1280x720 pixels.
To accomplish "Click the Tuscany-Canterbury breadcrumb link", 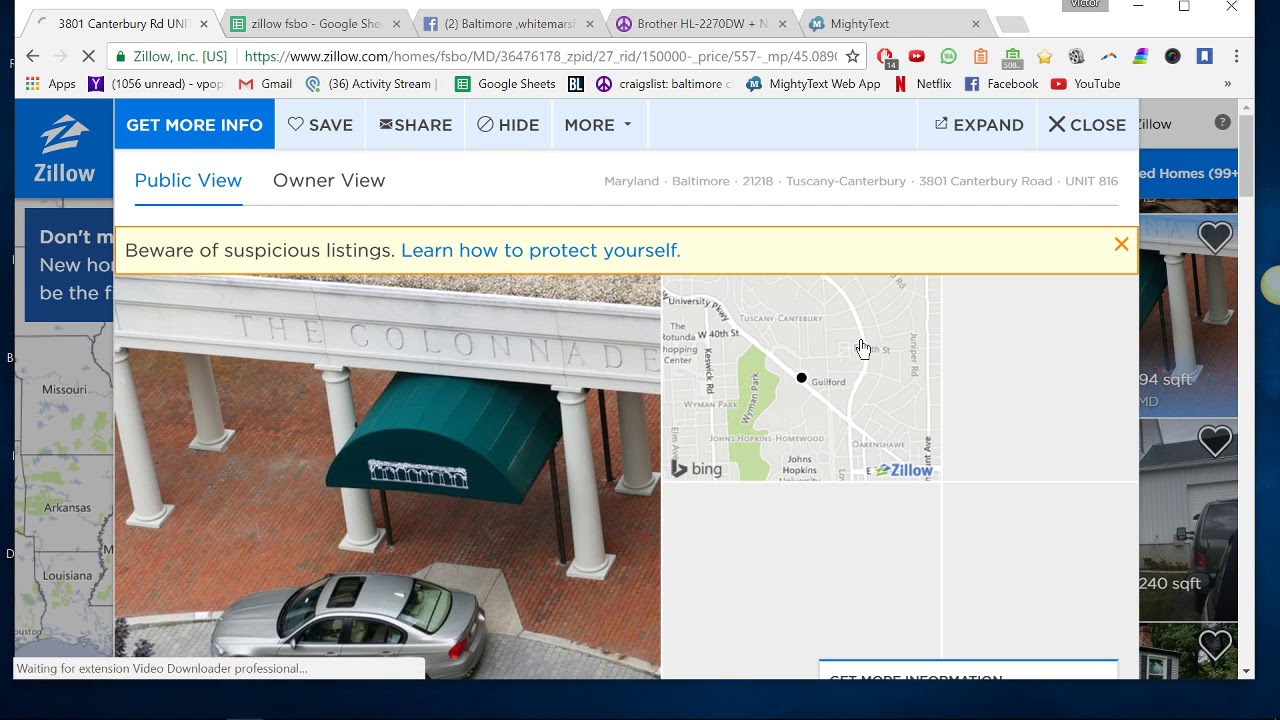I will (846, 181).
